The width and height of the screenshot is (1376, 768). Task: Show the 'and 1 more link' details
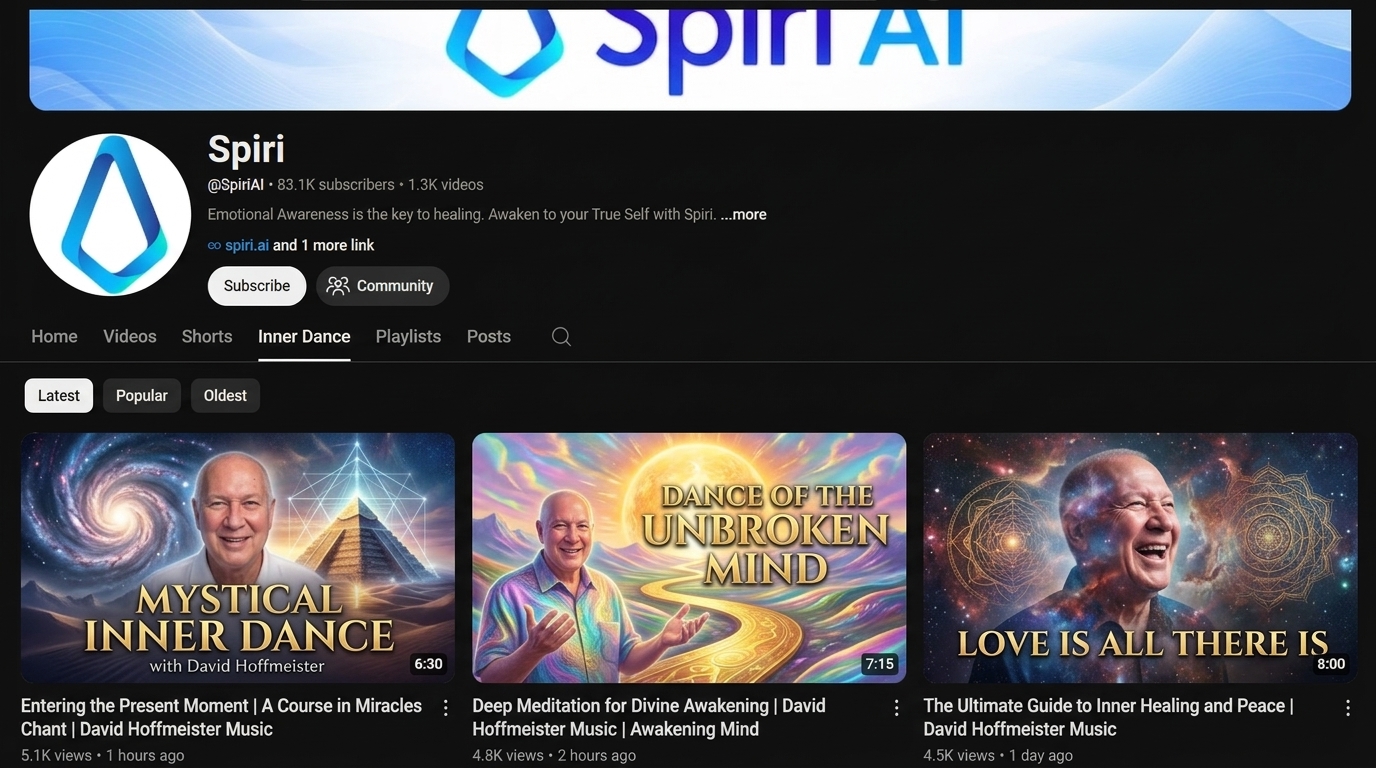tap(324, 245)
